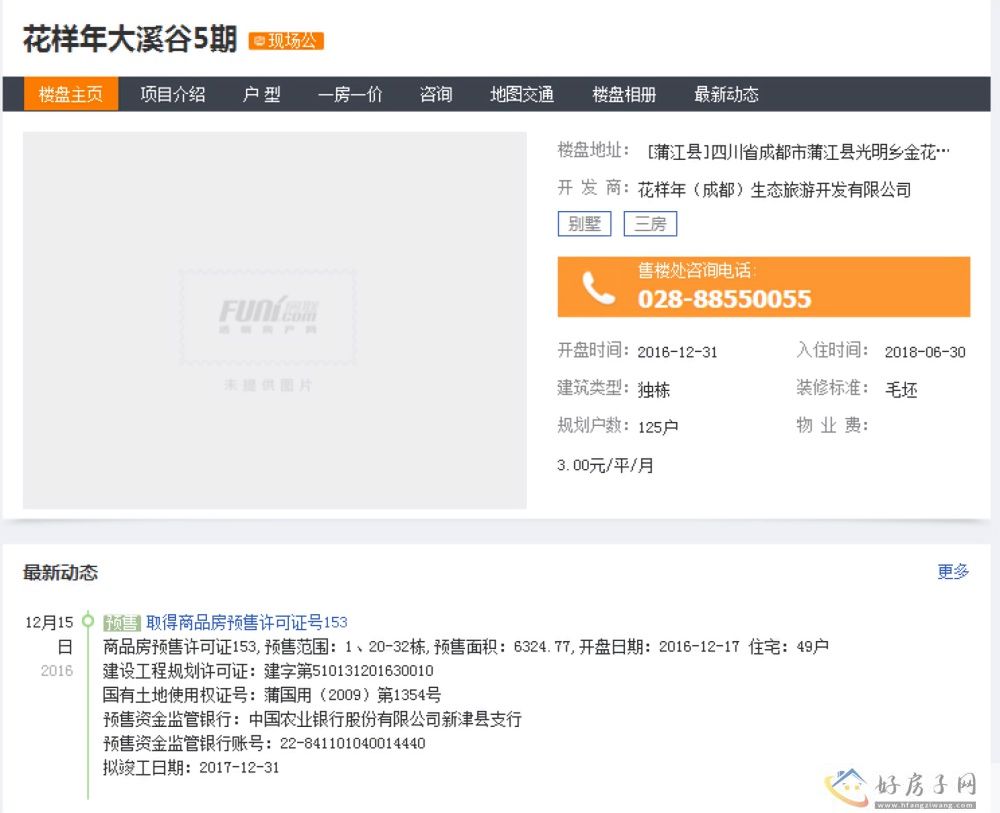
Task: Click the orange 现场公 badge
Action: (x=286, y=41)
